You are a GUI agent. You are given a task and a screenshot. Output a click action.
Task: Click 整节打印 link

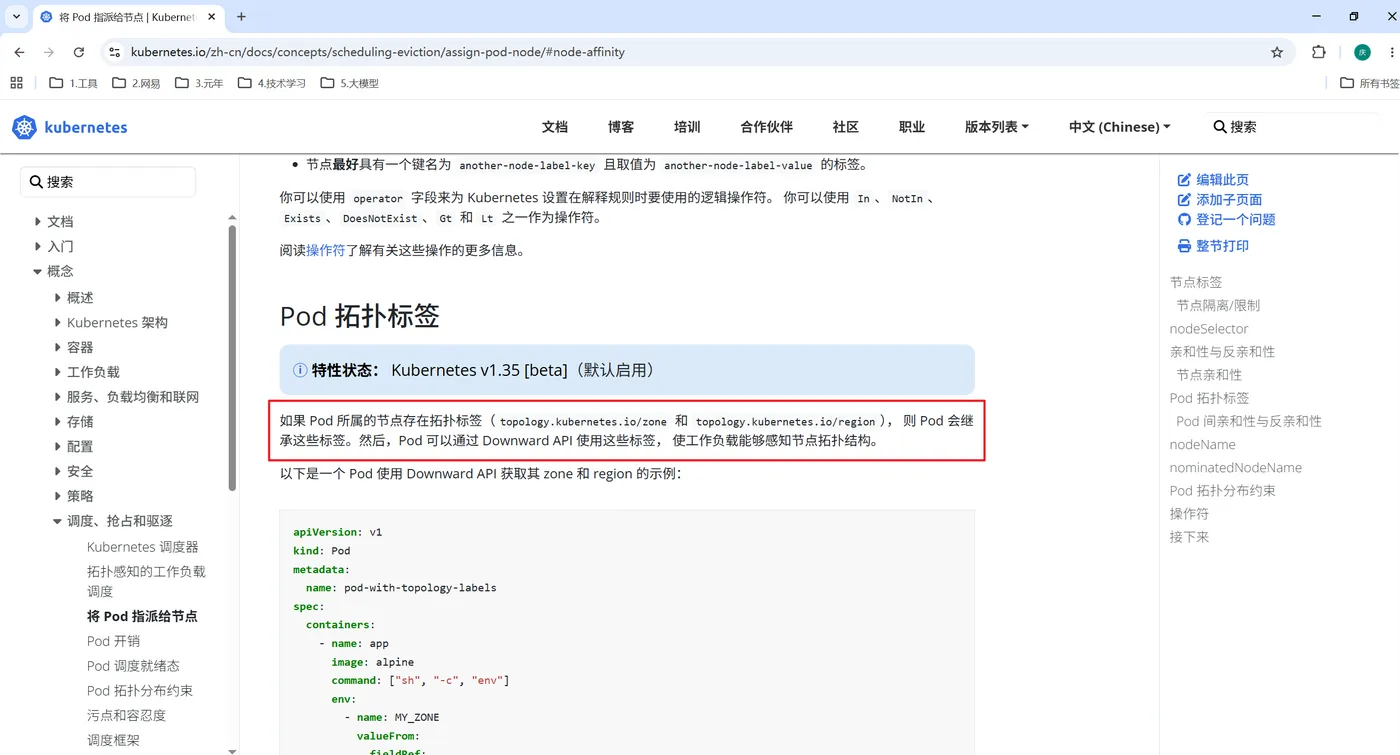[x=1213, y=246]
